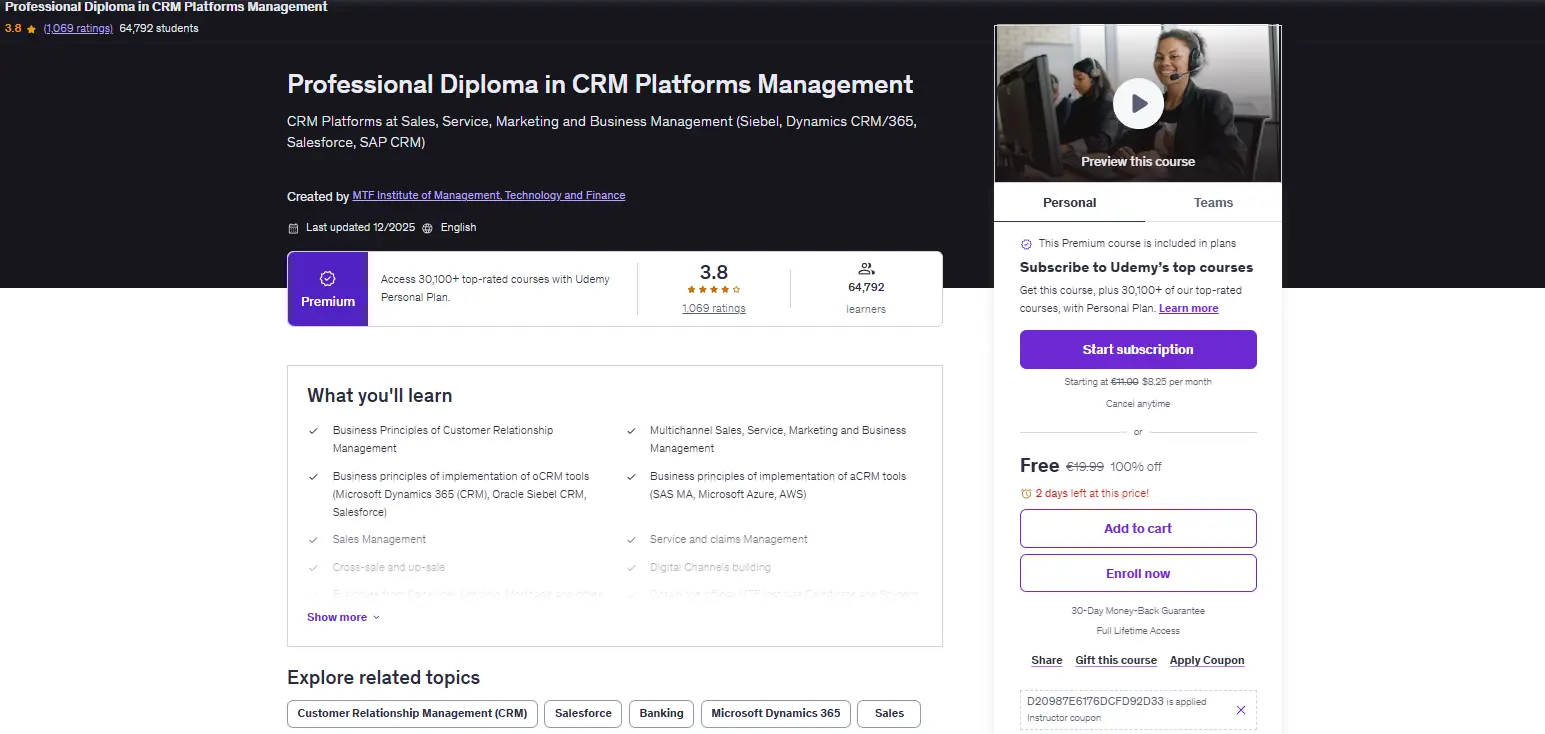Click the oCRM tools learning item
Viewport: 1545px width, 734px height.
[x=461, y=494]
